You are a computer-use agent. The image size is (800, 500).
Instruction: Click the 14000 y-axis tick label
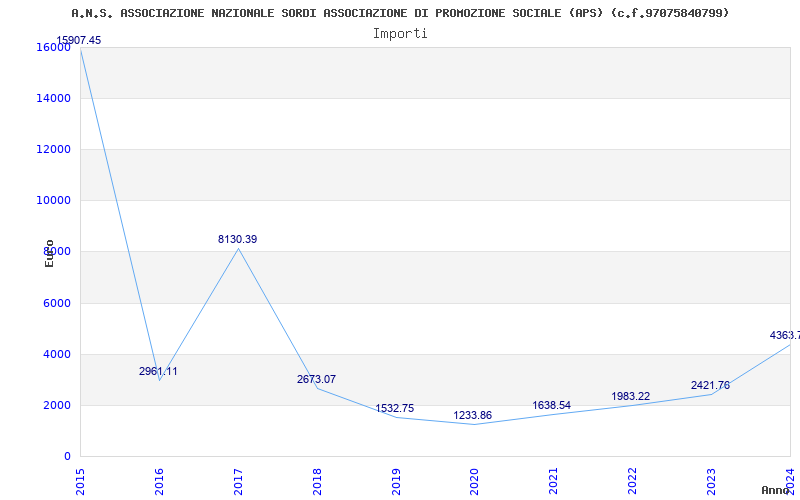(53, 98)
